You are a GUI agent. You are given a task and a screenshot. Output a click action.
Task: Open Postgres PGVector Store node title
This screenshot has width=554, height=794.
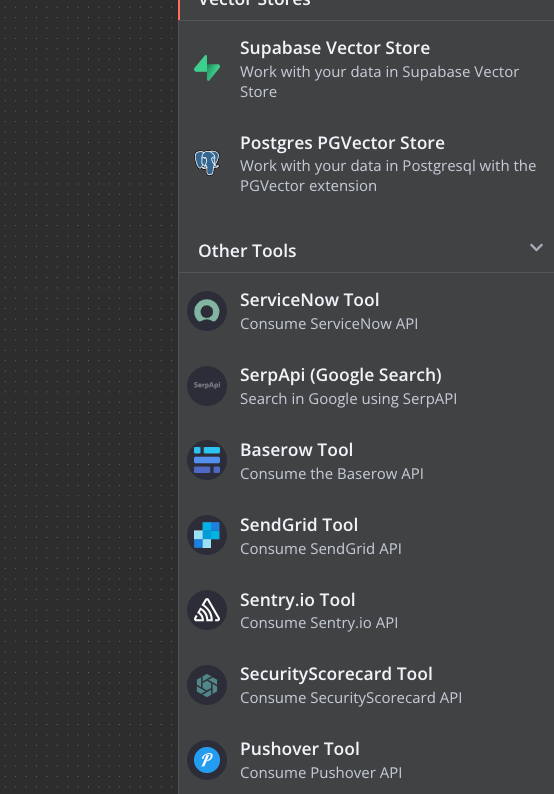(x=342, y=143)
